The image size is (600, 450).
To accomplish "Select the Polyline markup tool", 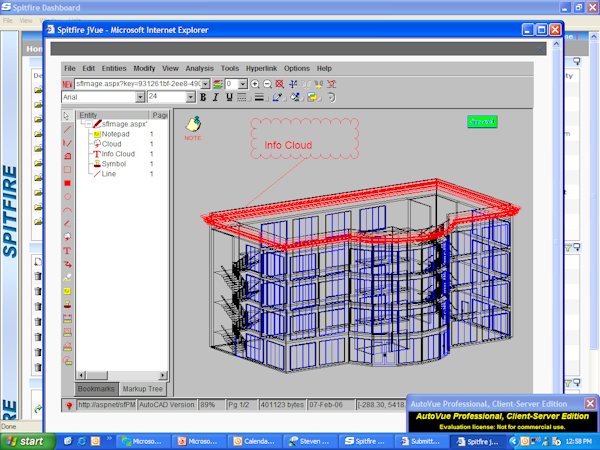I will (x=67, y=143).
